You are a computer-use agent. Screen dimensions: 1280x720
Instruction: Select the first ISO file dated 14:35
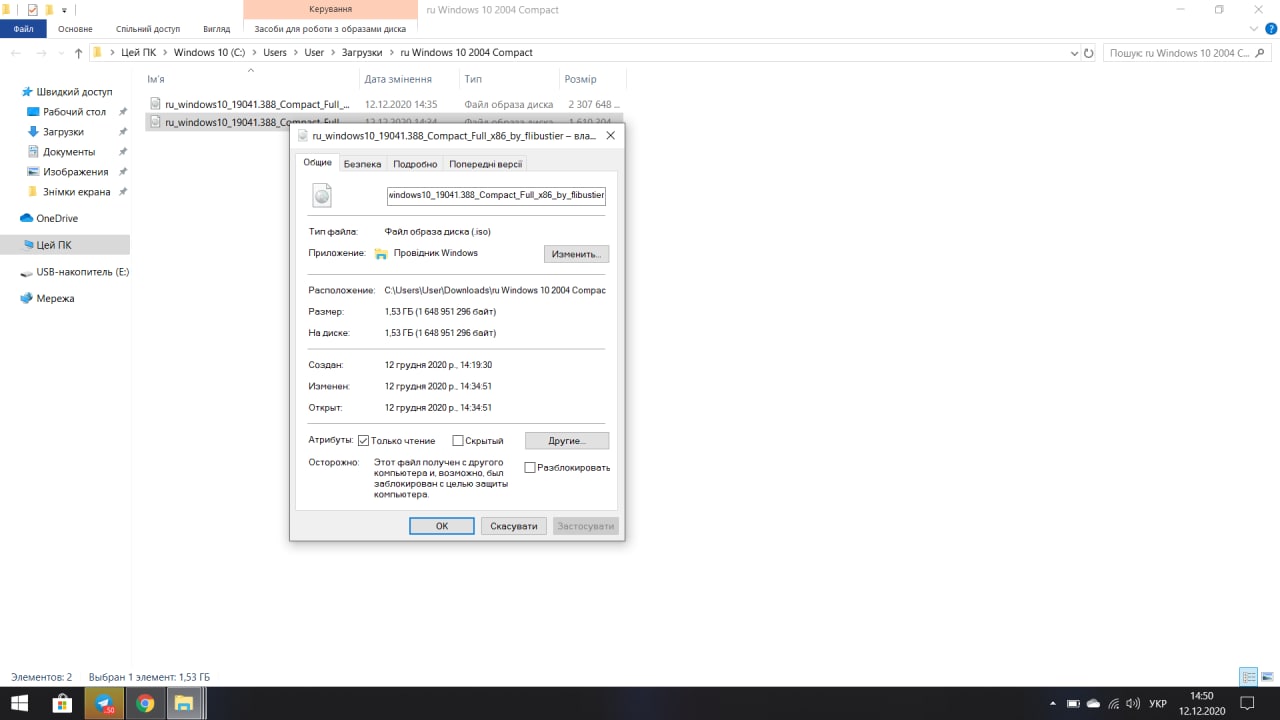pos(386,104)
